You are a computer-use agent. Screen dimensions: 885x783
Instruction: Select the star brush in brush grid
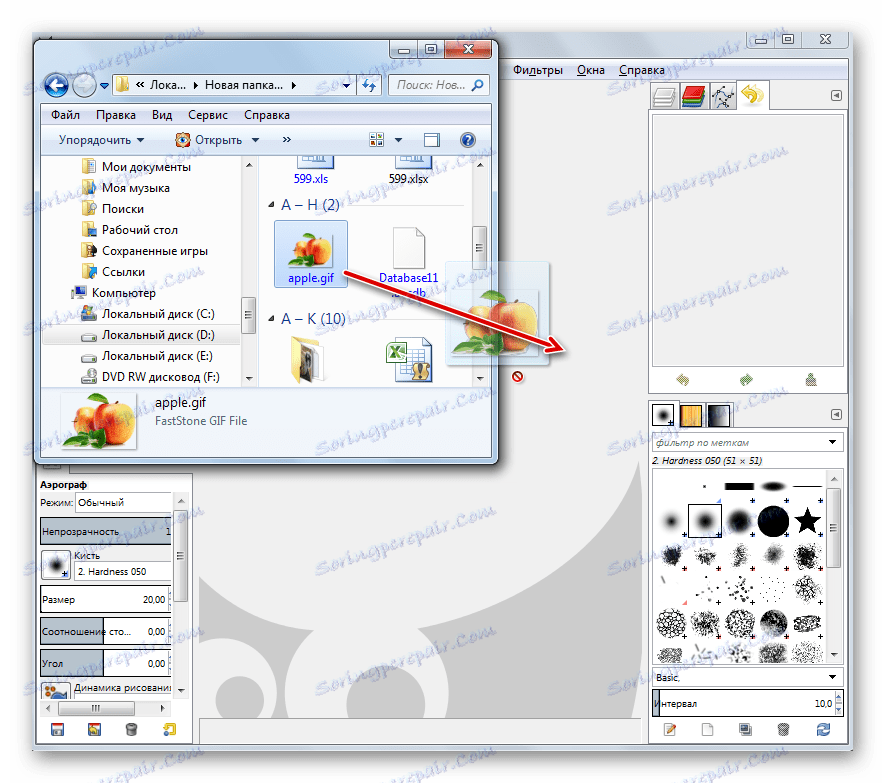click(807, 520)
